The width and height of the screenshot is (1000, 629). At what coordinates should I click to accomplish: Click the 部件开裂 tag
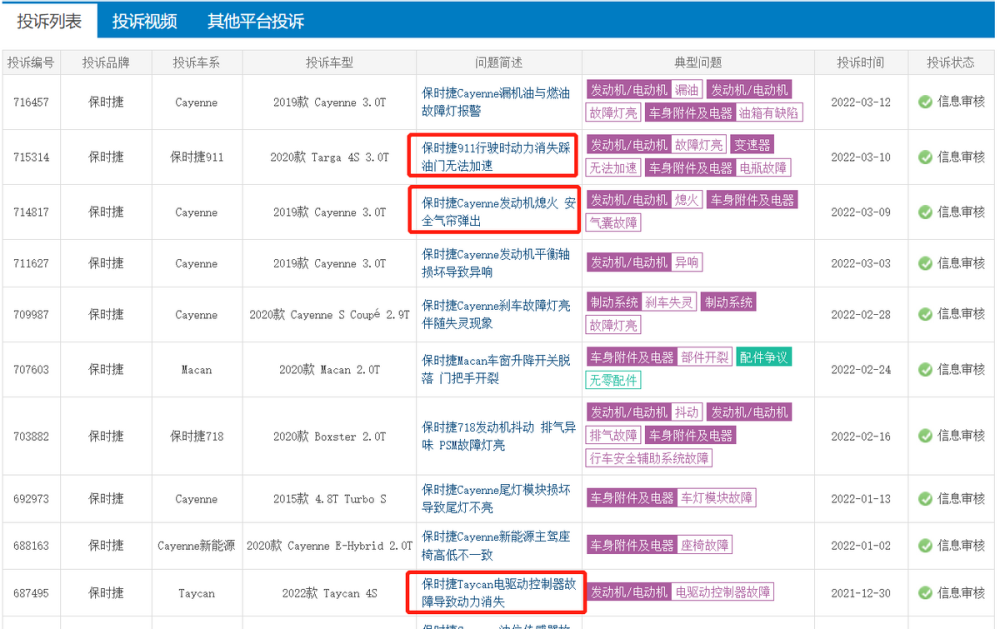pos(704,357)
